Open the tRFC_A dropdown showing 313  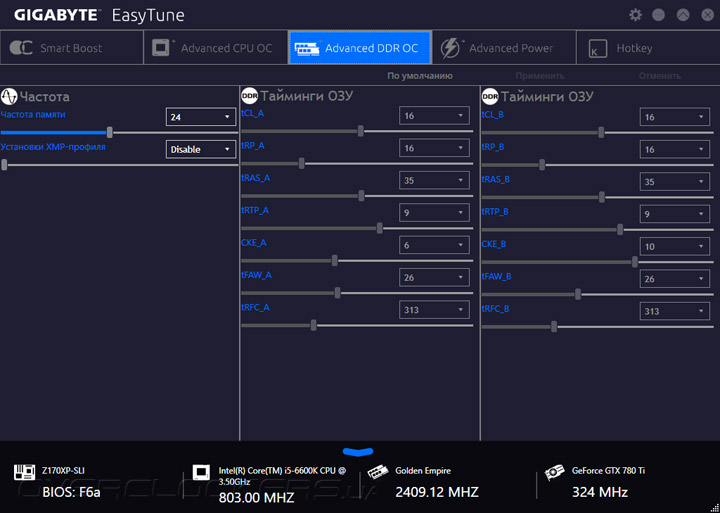point(434,310)
